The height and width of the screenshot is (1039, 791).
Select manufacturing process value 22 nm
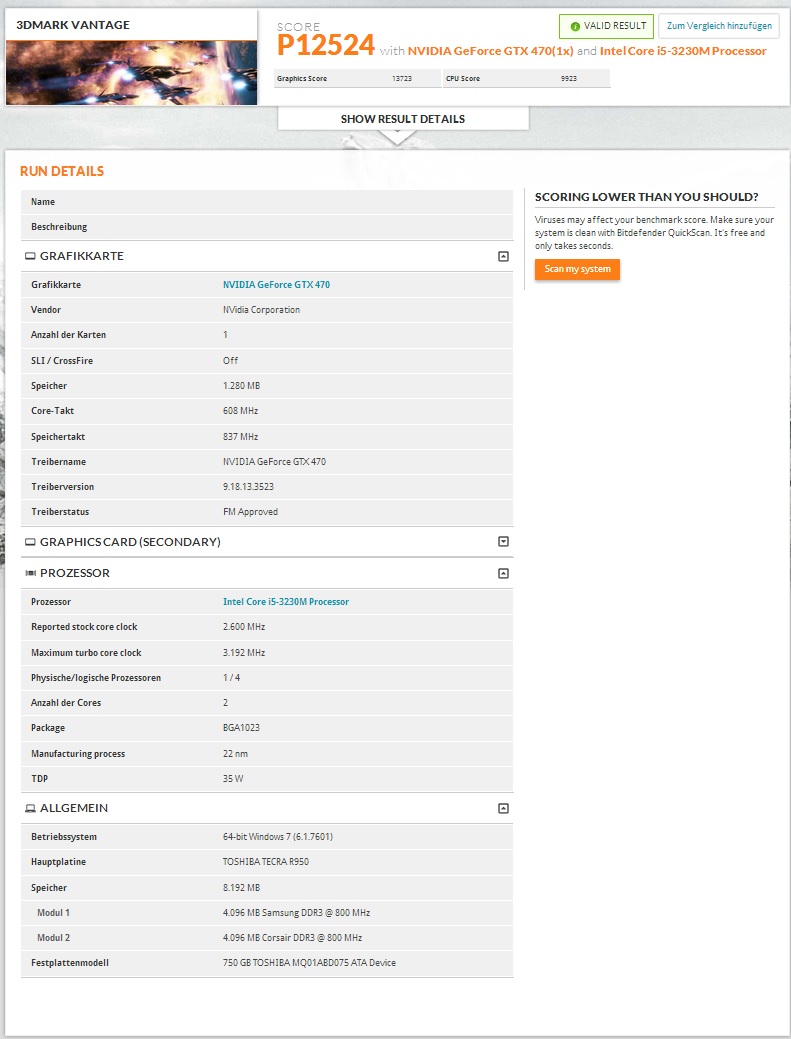[235, 754]
